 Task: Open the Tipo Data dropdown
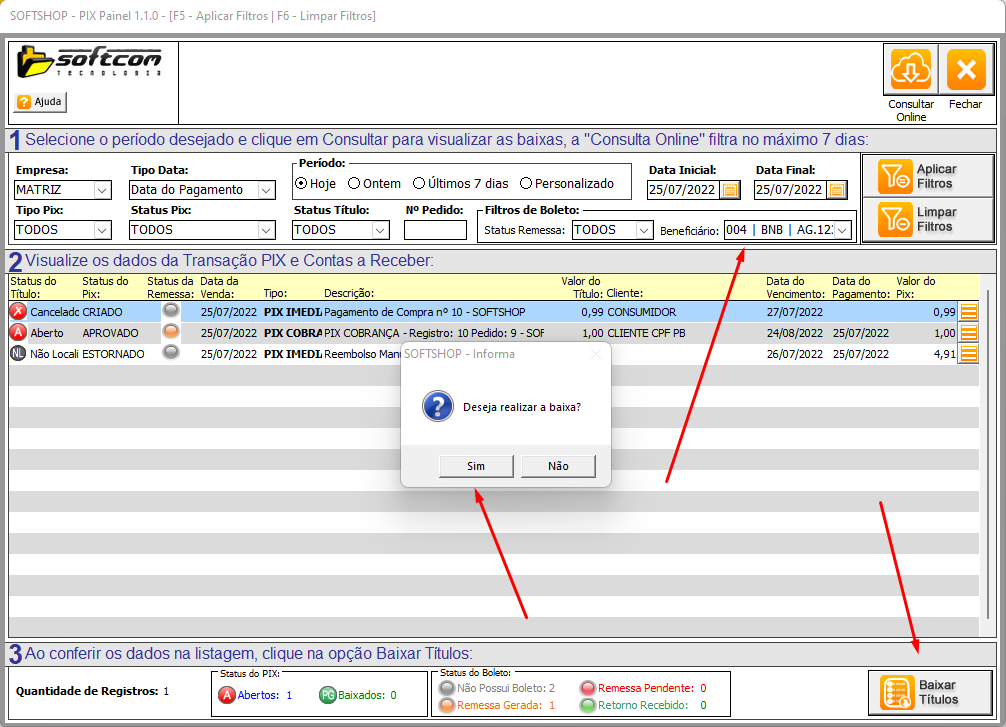[265, 190]
